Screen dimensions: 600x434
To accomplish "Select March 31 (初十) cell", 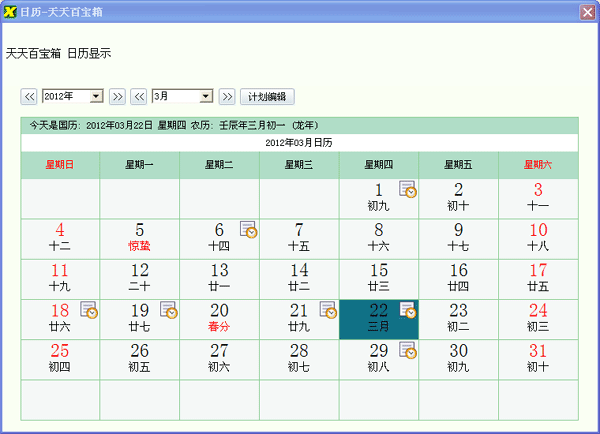I will (x=538, y=360).
